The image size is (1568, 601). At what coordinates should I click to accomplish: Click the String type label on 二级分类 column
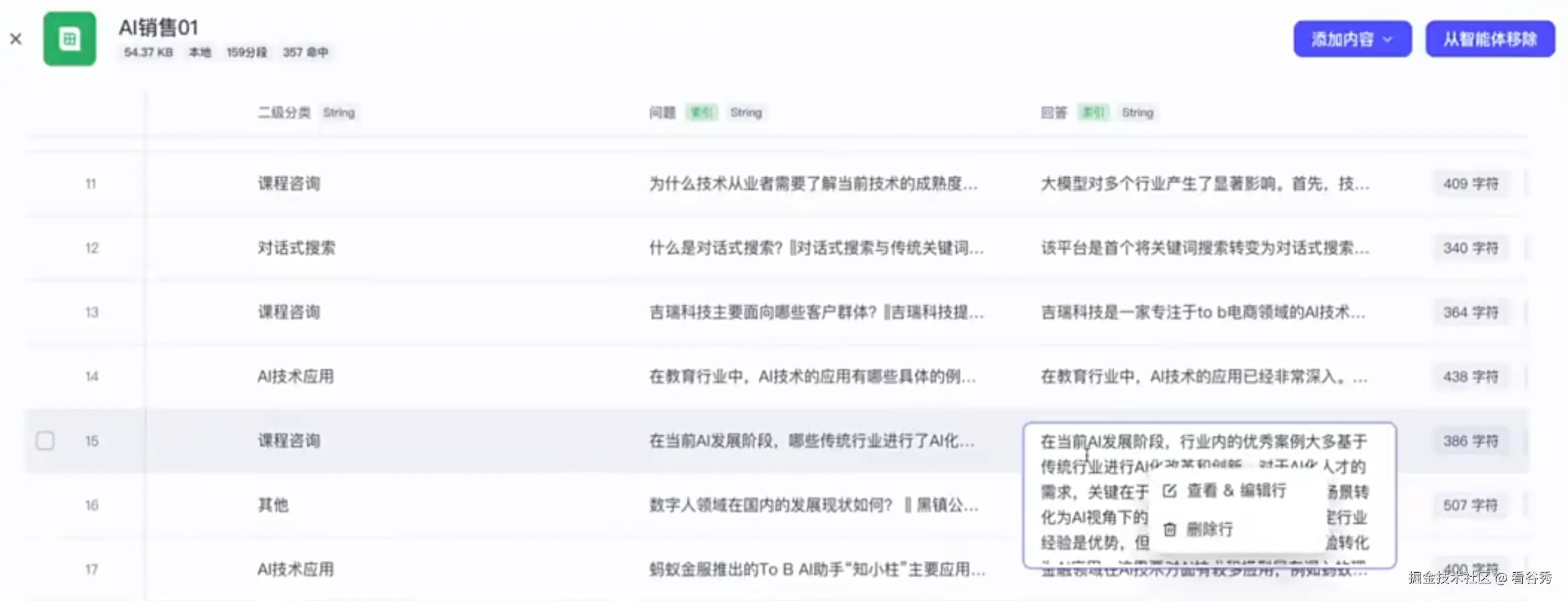[339, 112]
